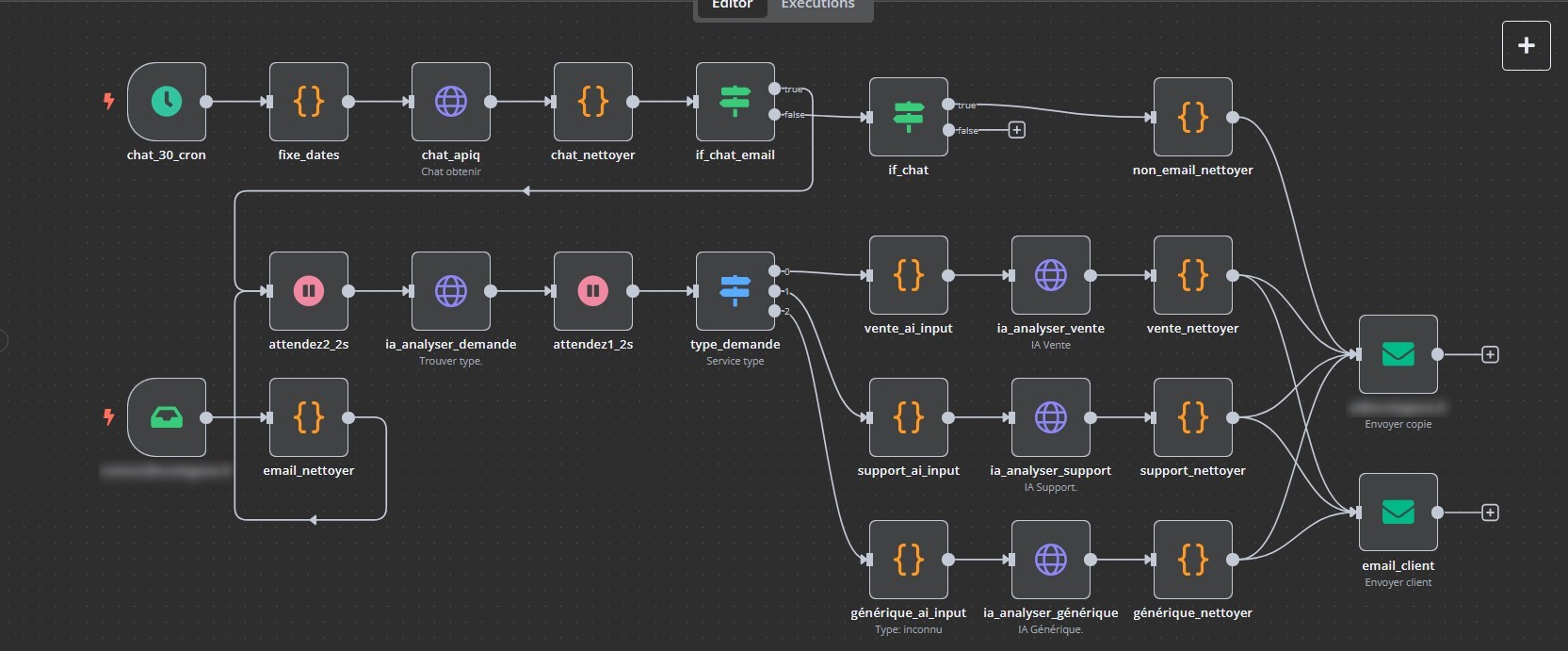
Task: Open the fixe_dates code node
Action: pyautogui.click(x=309, y=102)
